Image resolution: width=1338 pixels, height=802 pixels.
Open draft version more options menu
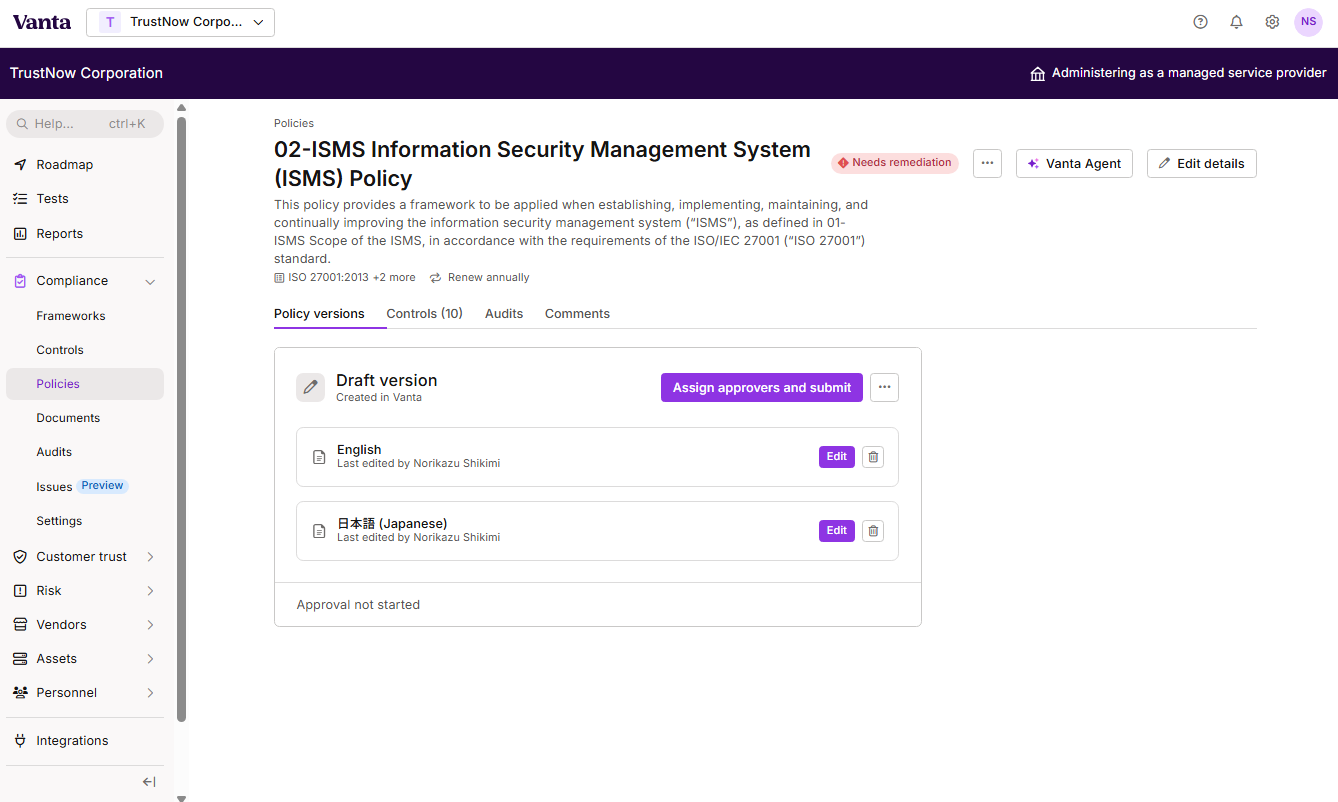pos(884,388)
